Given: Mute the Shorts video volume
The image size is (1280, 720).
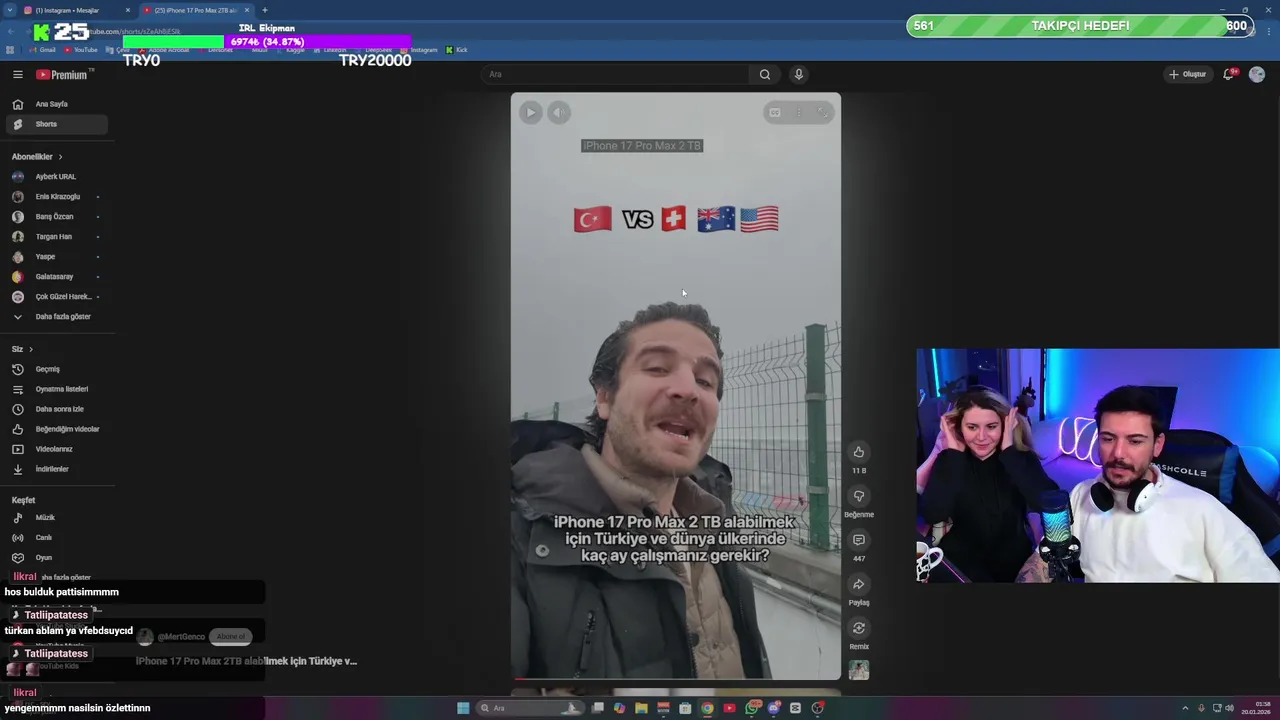Looking at the screenshot, I should [x=560, y=113].
